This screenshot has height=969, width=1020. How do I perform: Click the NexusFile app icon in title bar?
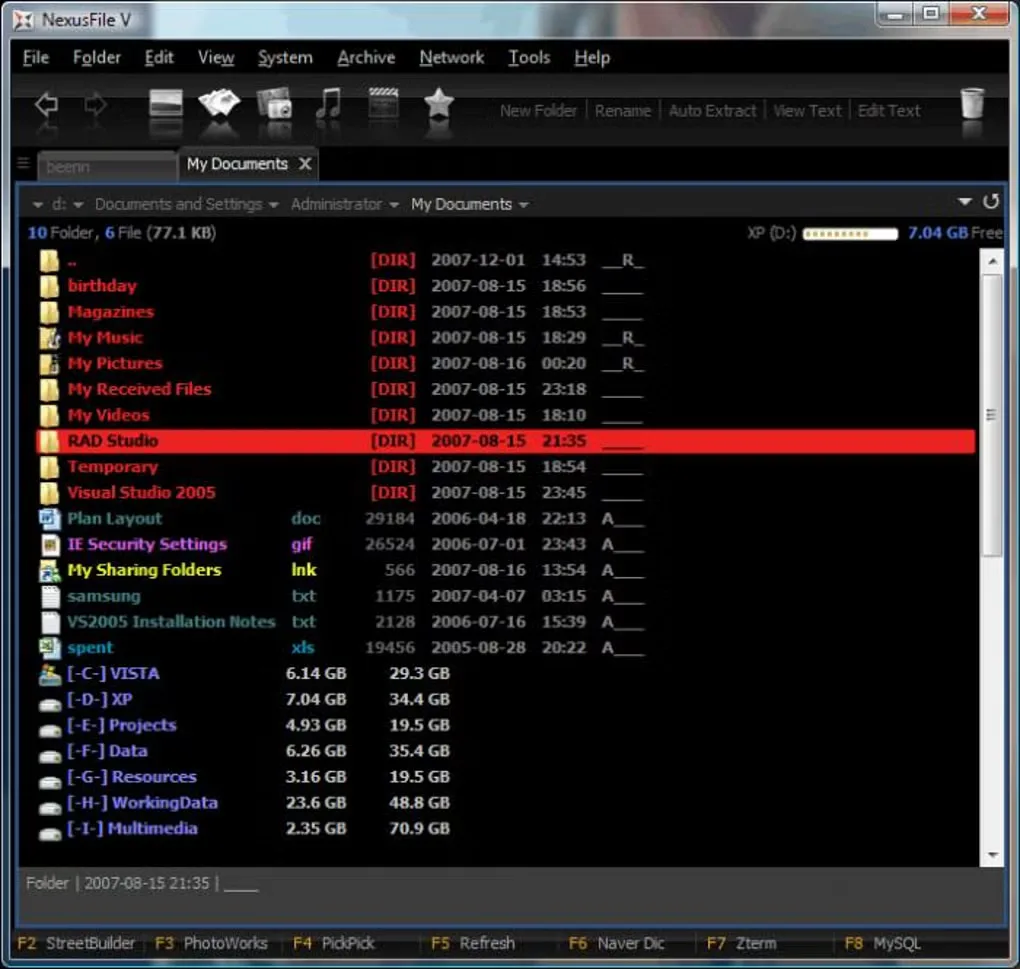(x=23, y=21)
